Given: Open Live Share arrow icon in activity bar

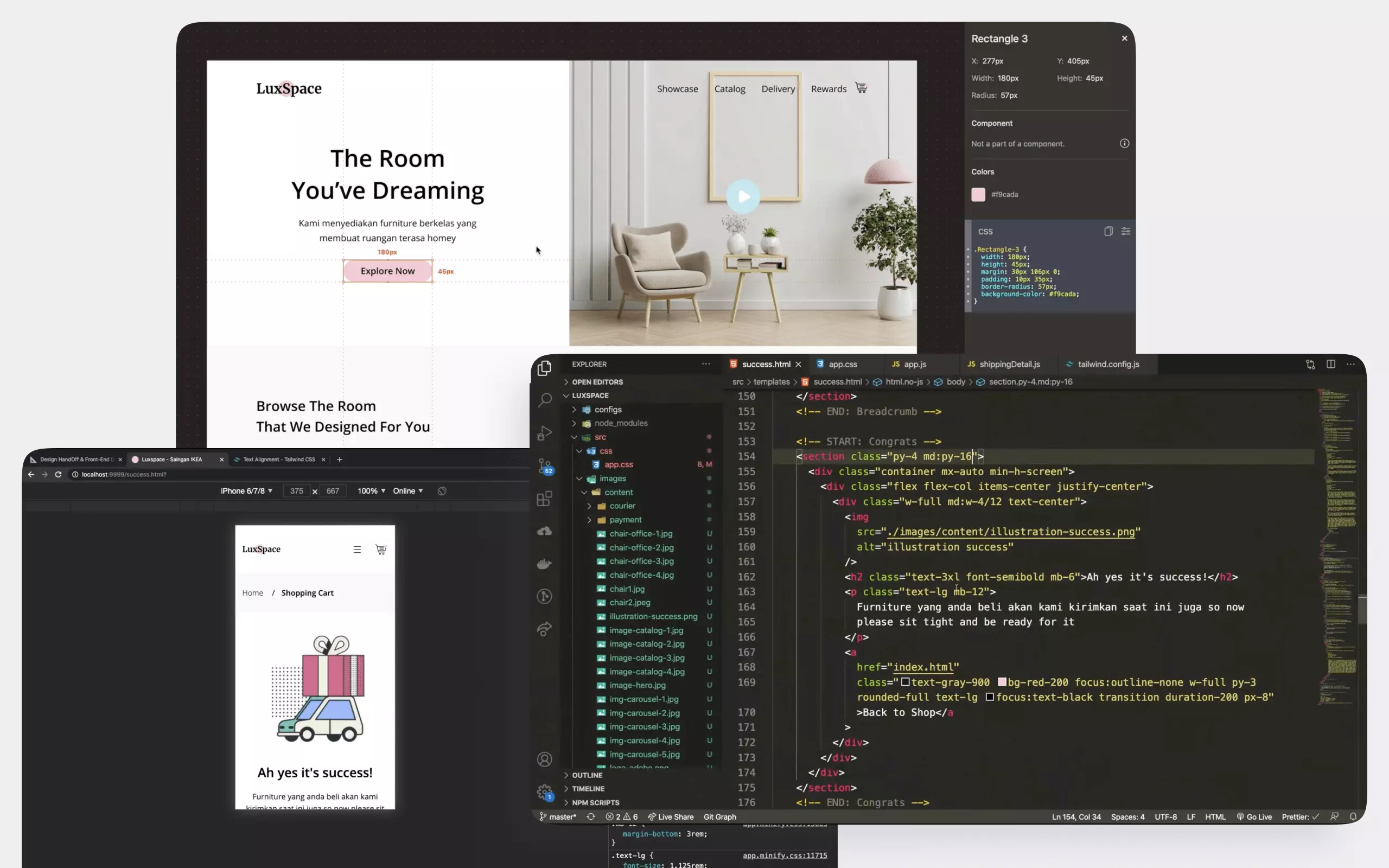Looking at the screenshot, I should pyautogui.click(x=544, y=629).
